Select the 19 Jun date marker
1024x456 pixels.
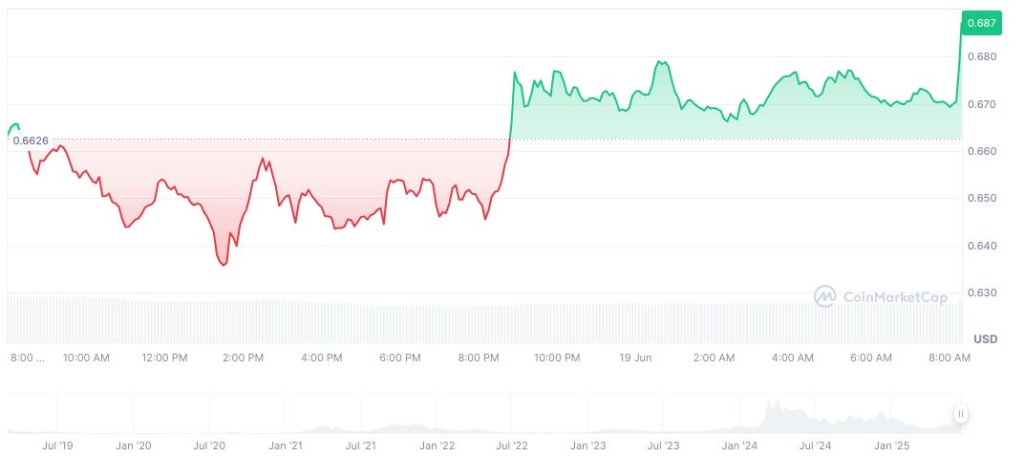[636, 357]
